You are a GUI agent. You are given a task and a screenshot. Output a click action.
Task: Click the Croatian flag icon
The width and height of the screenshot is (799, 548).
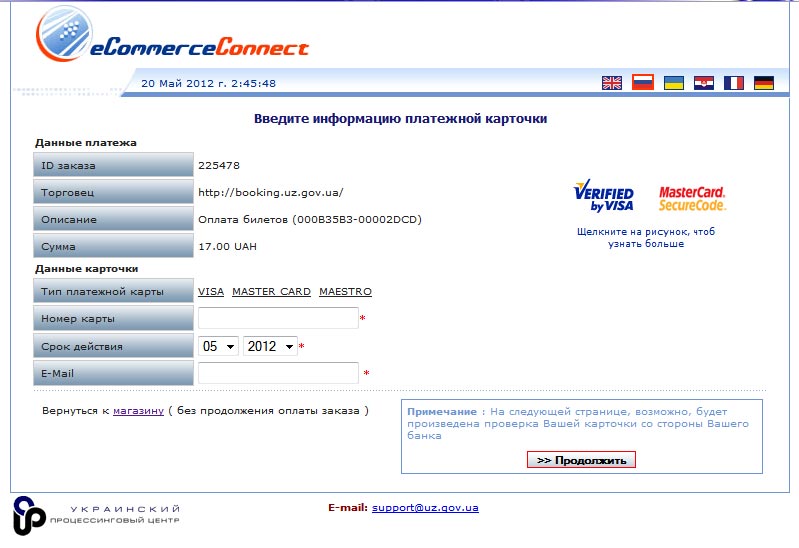pyautogui.click(x=704, y=83)
